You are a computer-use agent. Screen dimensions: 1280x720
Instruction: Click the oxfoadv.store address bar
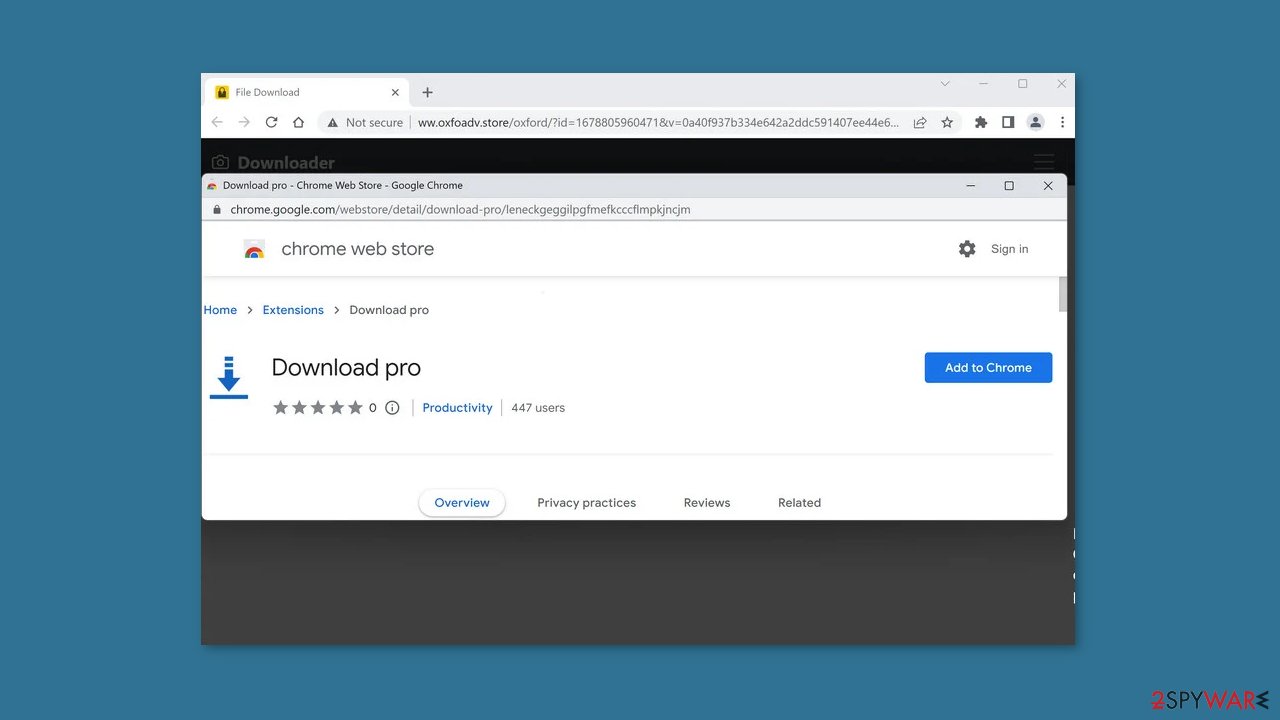click(658, 122)
